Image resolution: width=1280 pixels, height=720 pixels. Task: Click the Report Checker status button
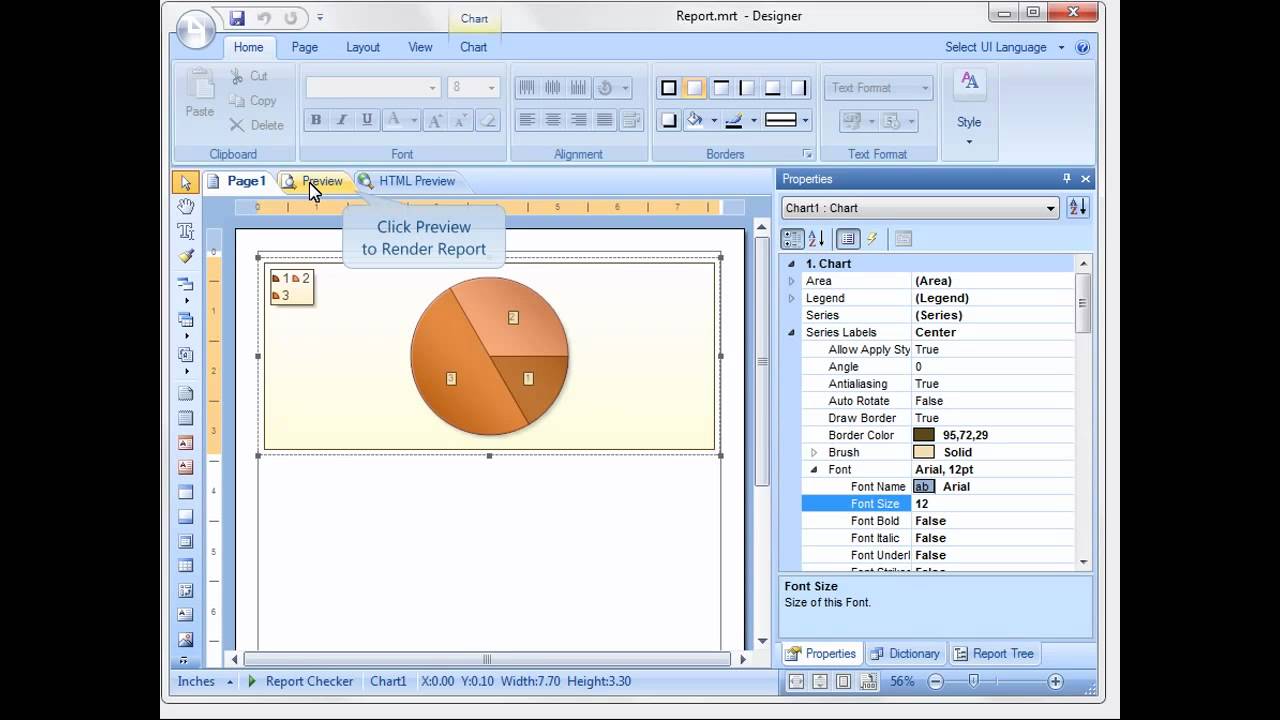click(300, 681)
